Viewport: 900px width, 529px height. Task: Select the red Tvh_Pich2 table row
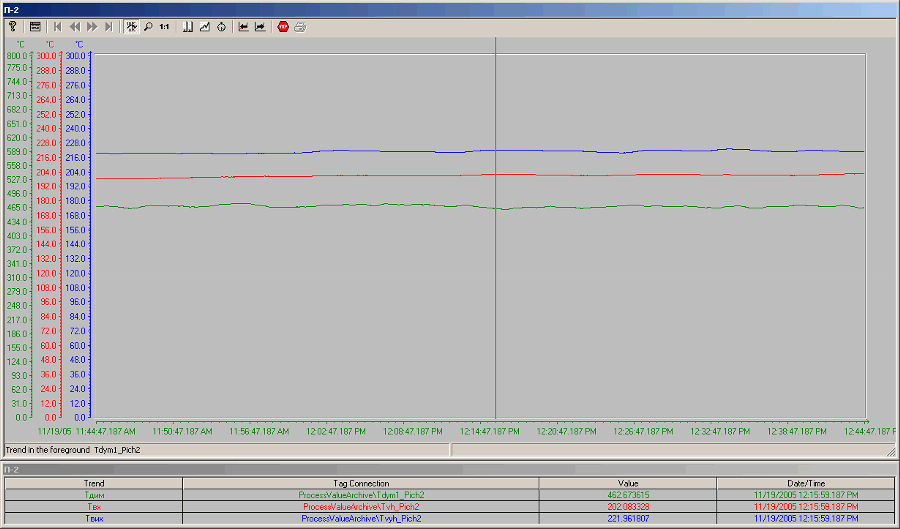tap(360, 507)
